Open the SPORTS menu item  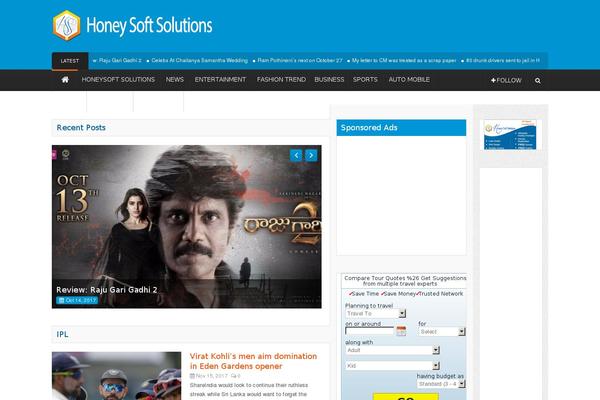tap(365, 80)
